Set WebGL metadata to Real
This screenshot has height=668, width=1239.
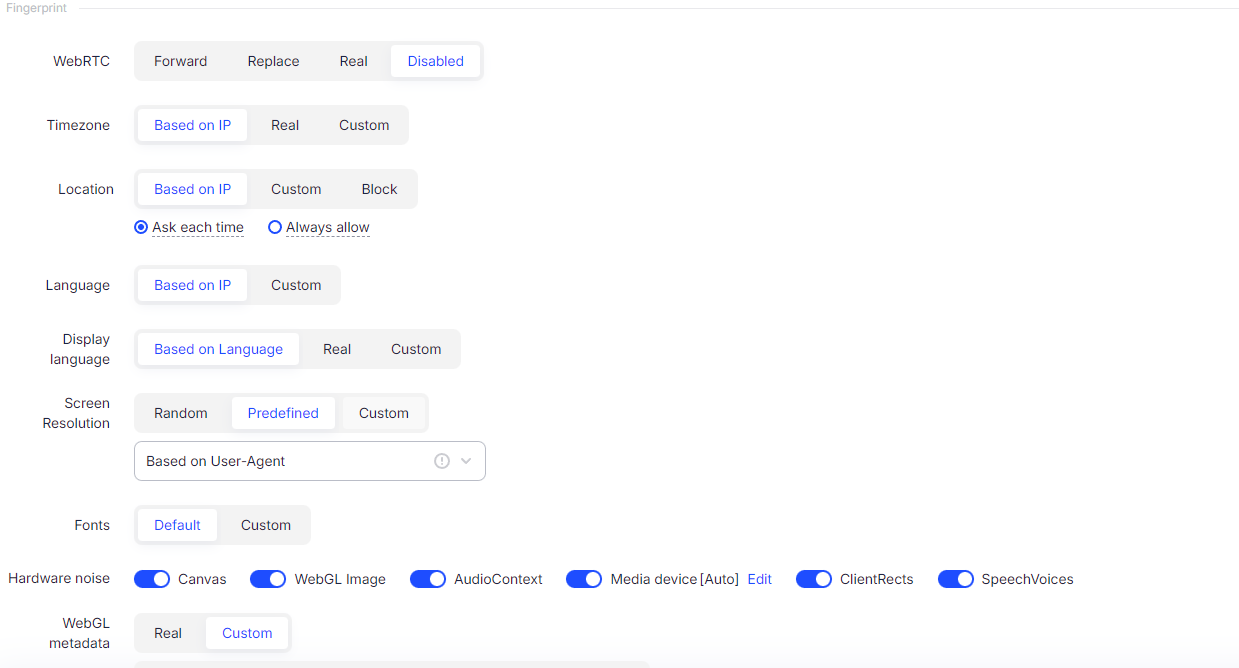(168, 633)
